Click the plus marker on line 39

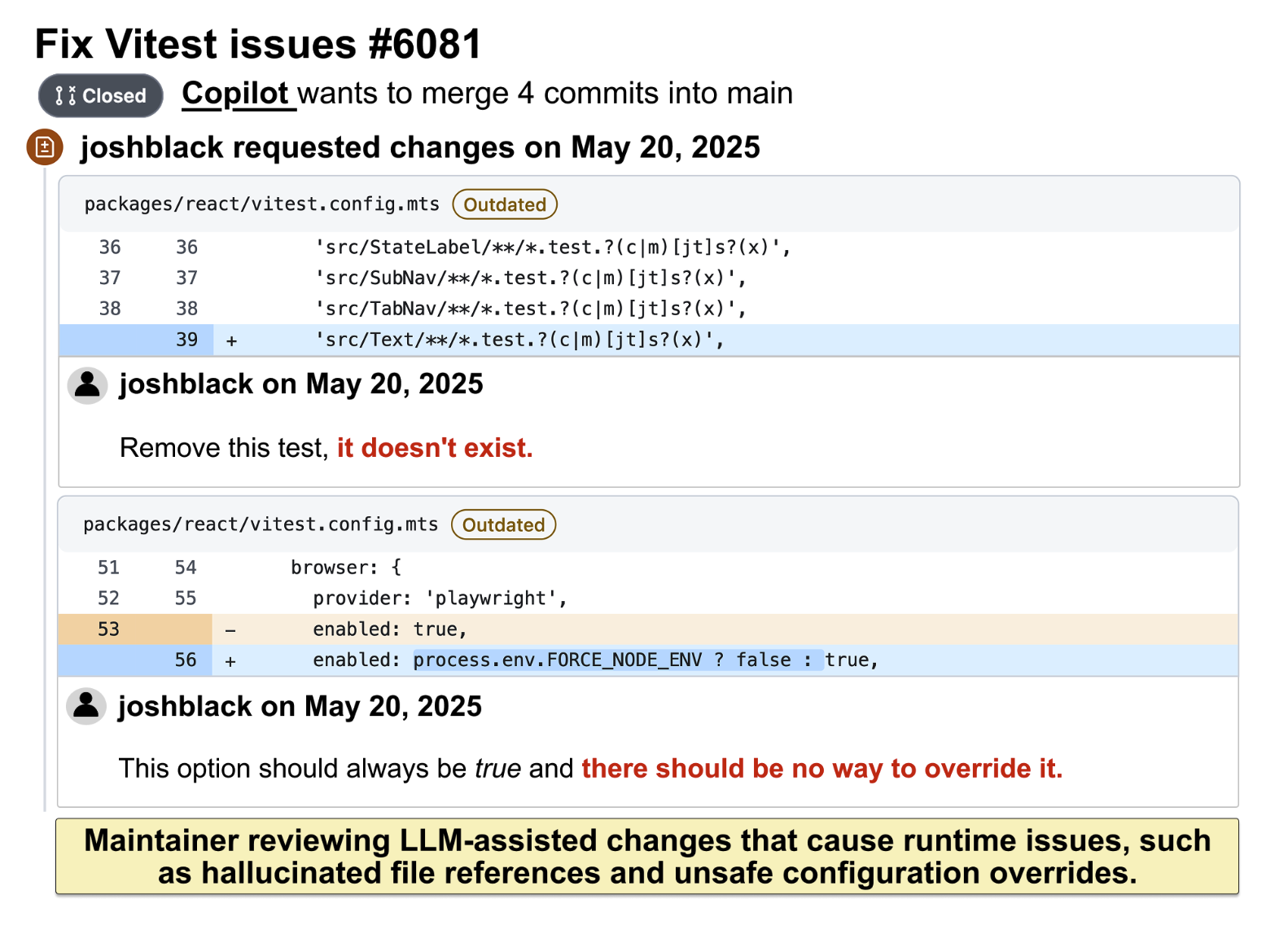coord(232,340)
